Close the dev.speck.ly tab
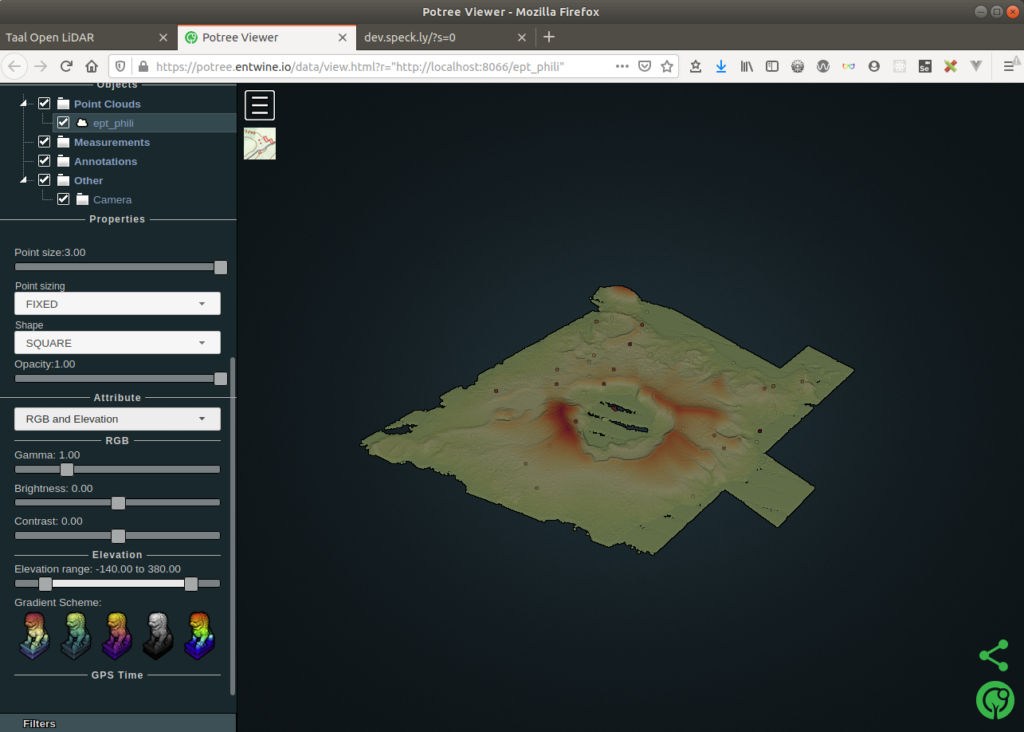This screenshot has width=1024, height=732. point(521,37)
